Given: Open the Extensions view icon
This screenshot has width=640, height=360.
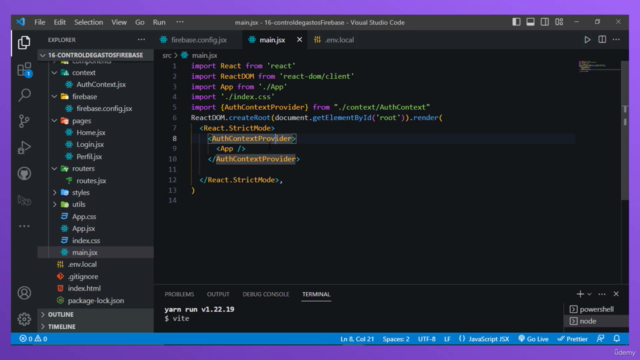Looking at the screenshot, I should coord(24,69).
